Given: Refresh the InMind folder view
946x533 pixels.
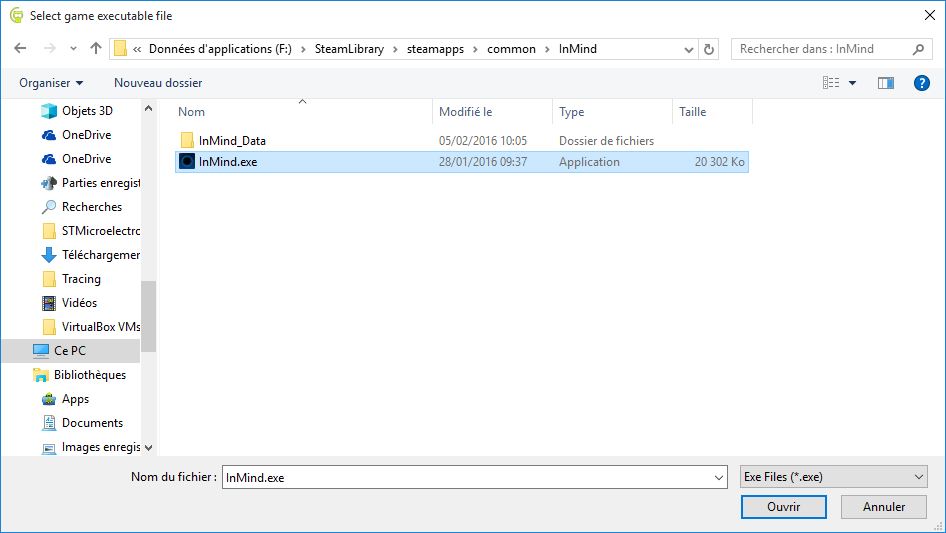Looking at the screenshot, I should 710,49.
